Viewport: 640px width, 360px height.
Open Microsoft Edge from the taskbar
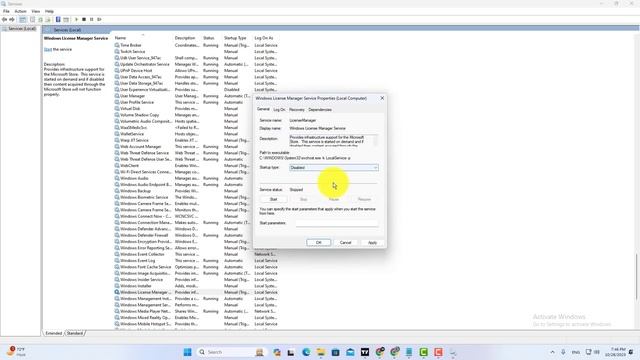click(306, 352)
